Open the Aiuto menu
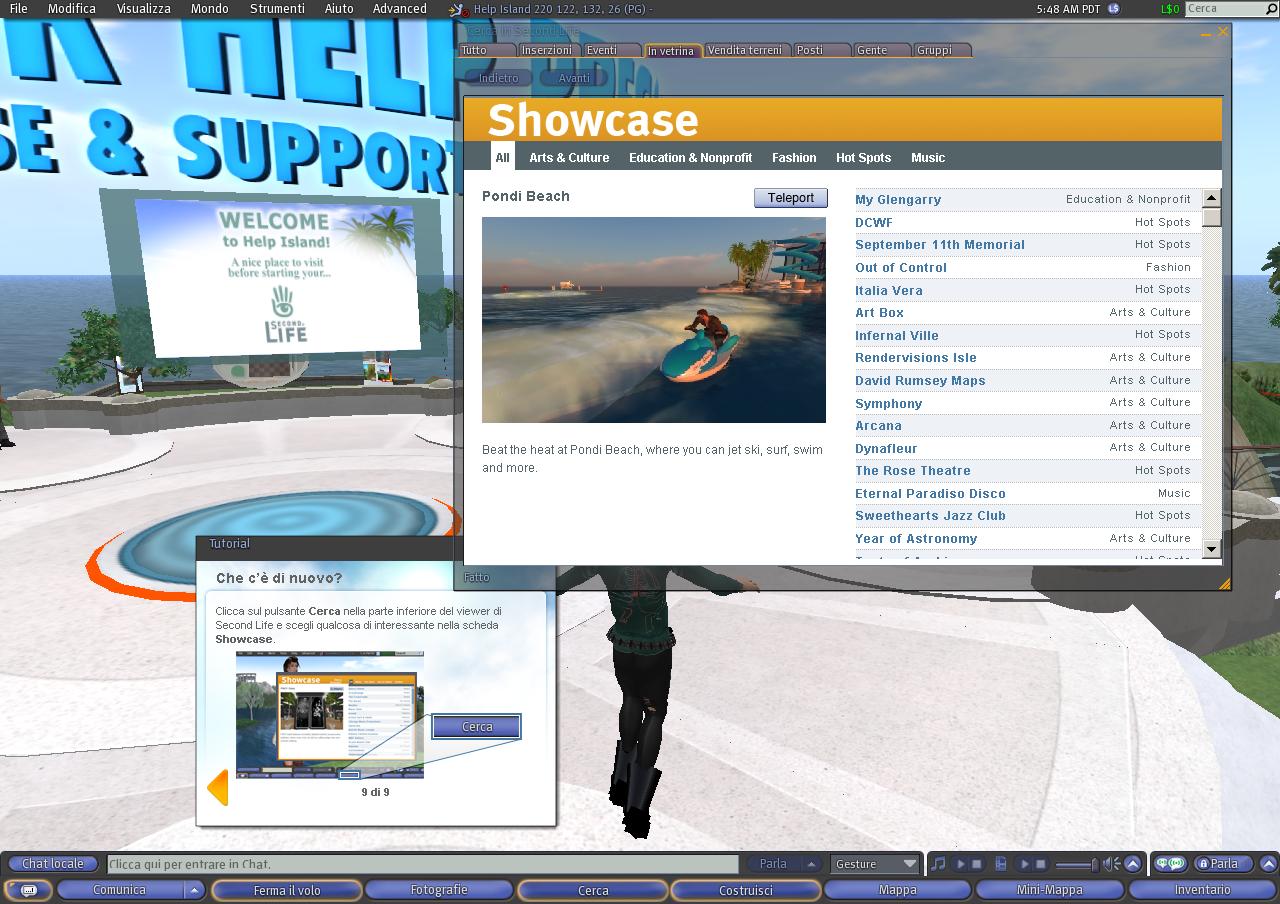The width and height of the screenshot is (1280, 904). (x=339, y=9)
